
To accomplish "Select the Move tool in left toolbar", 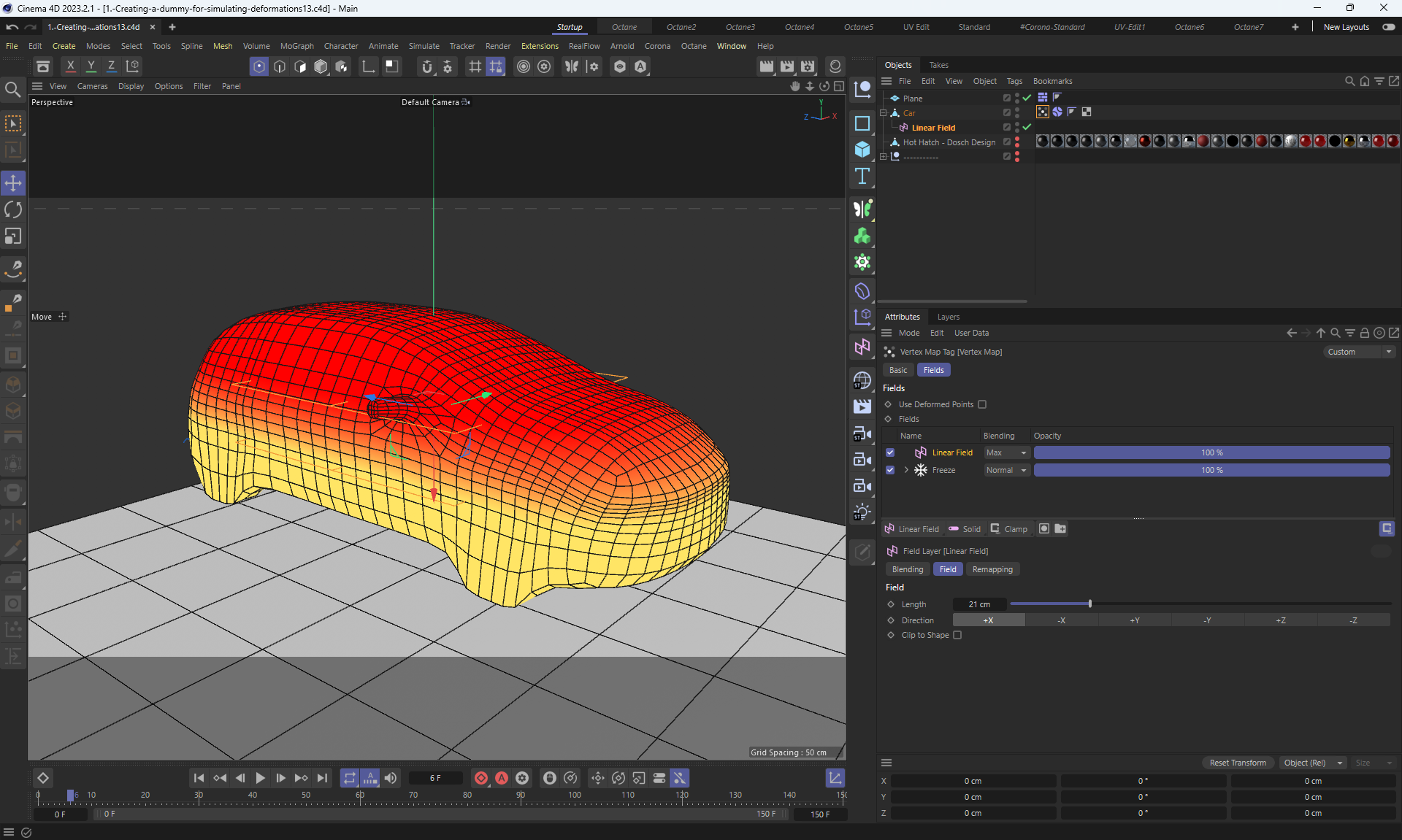I will (13, 182).
